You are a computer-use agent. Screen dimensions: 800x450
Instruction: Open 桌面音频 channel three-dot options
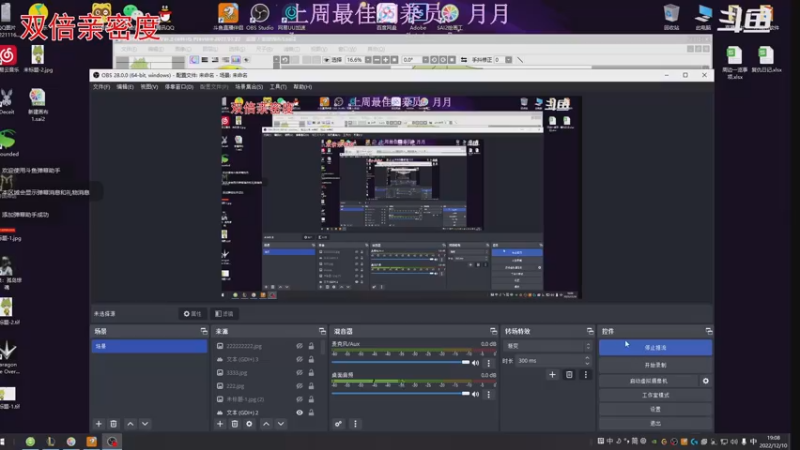[x=488, y=394]
